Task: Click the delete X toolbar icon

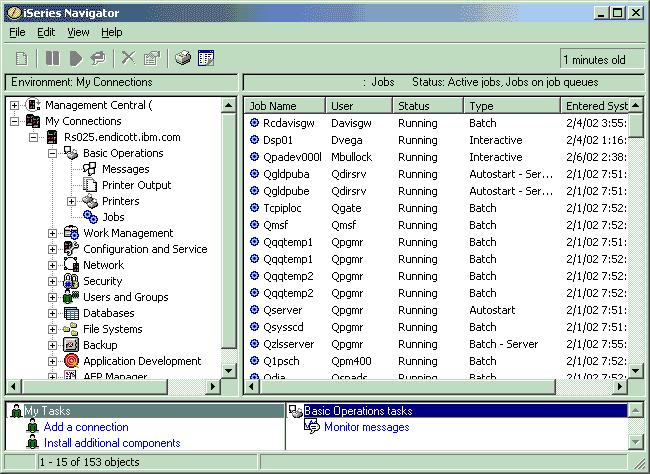Action: pyautogui.click(x=128, y=58)
